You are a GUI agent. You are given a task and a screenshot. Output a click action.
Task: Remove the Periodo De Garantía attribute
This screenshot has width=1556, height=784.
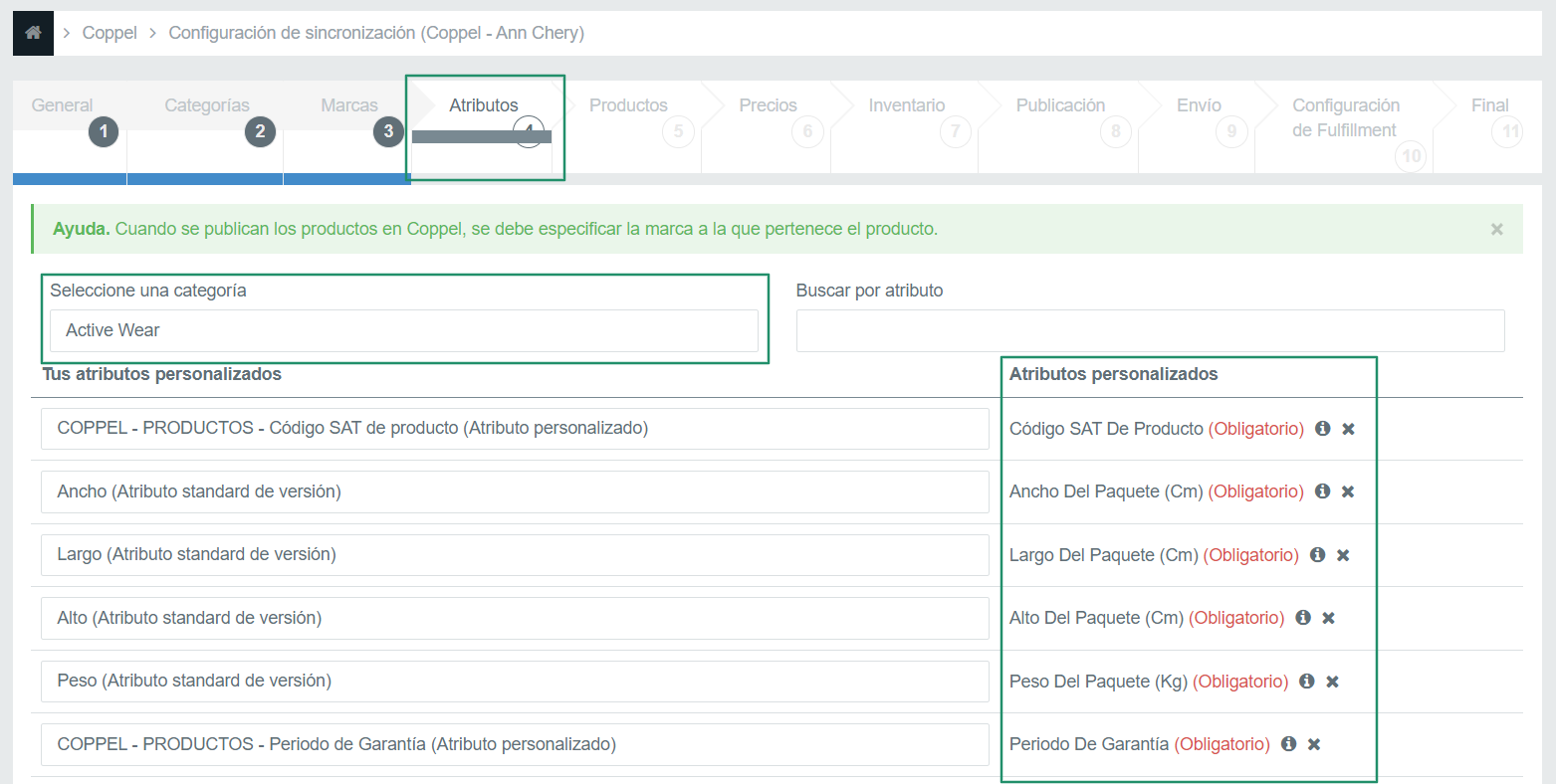pos(1314,744)
